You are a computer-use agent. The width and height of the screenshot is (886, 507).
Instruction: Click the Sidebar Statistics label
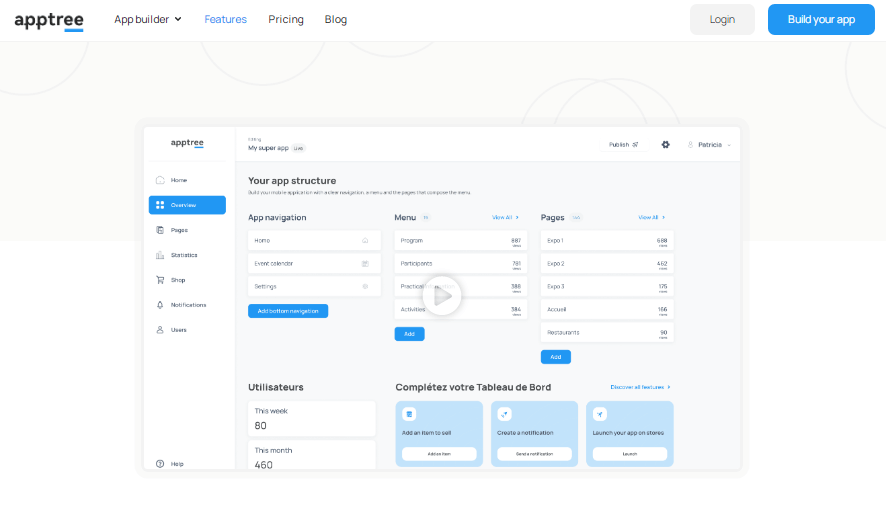[184, 255]
